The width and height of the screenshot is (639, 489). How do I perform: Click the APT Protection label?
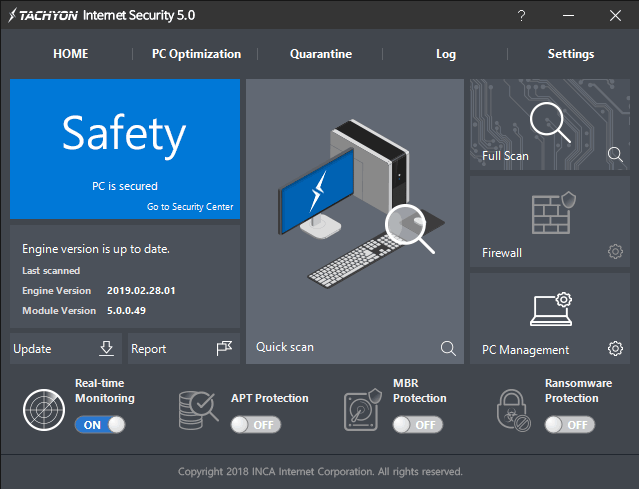(269, 398)
